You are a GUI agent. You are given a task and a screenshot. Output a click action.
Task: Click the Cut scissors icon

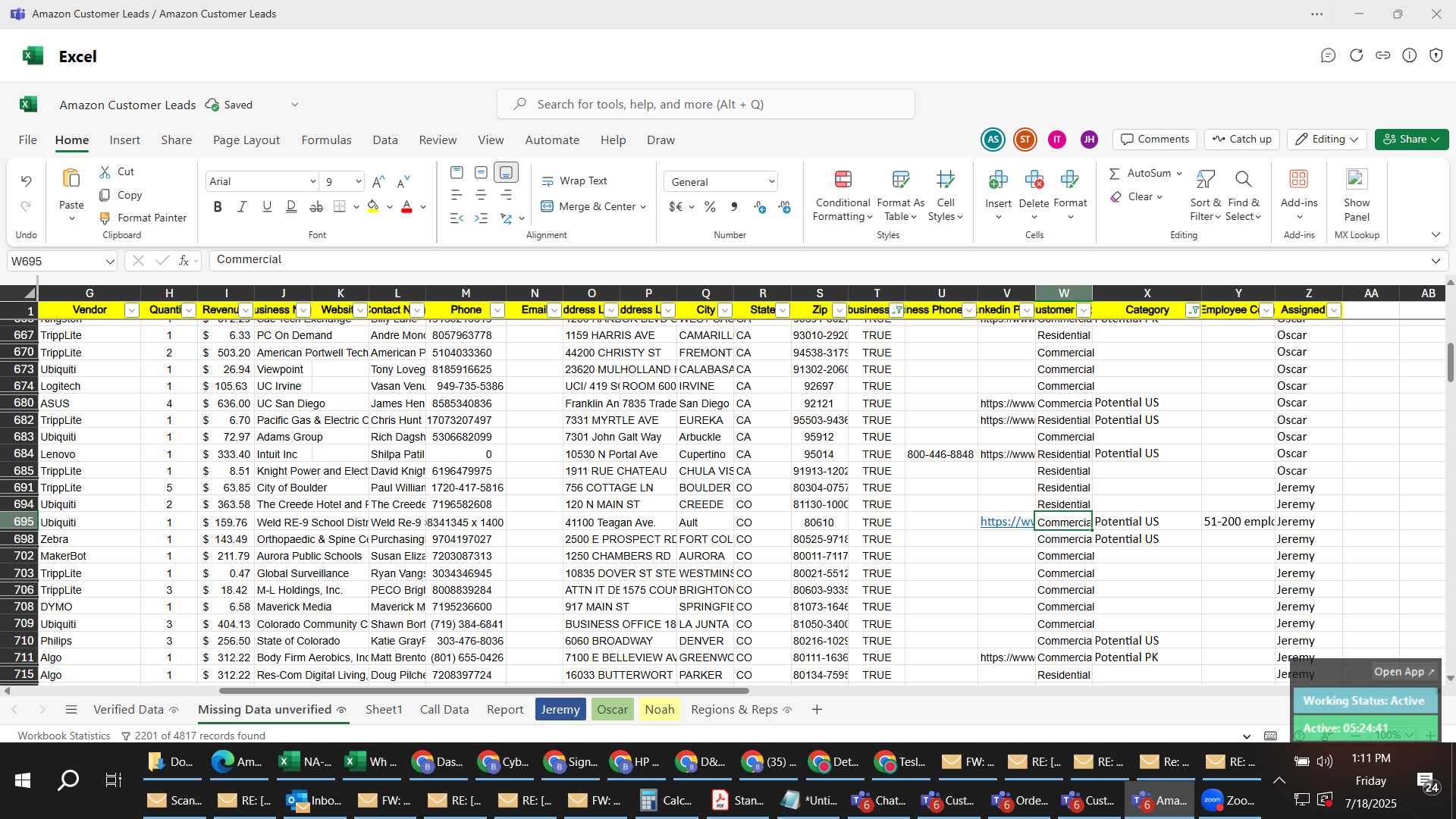point(105,172)
